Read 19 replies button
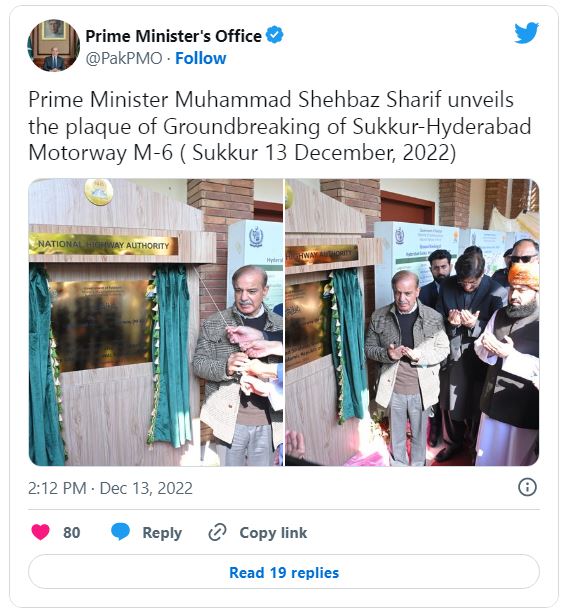563x614 pixels. pyautogui.click(x=284, y=572)
